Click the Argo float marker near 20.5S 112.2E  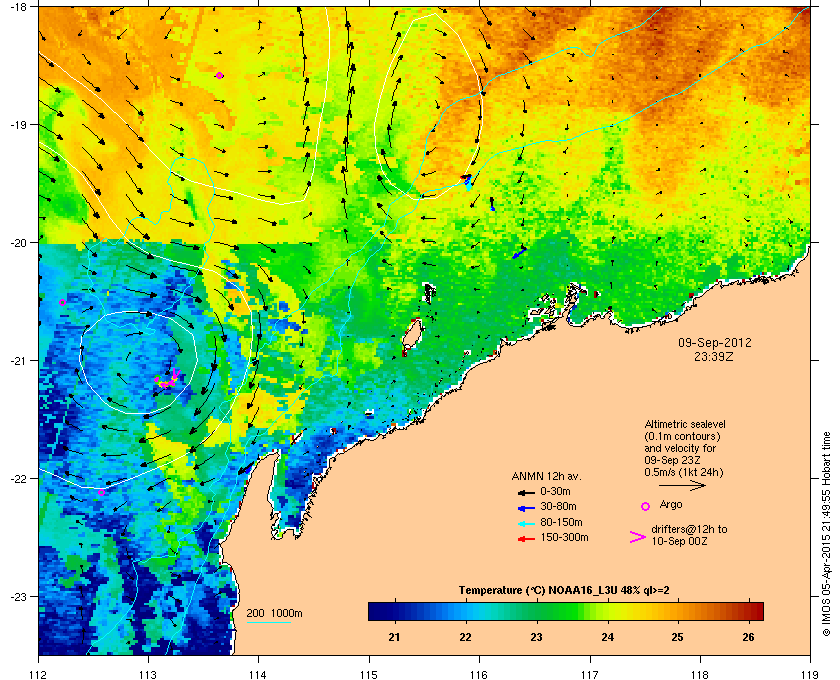pyautogui.click(x=62, y=303)
